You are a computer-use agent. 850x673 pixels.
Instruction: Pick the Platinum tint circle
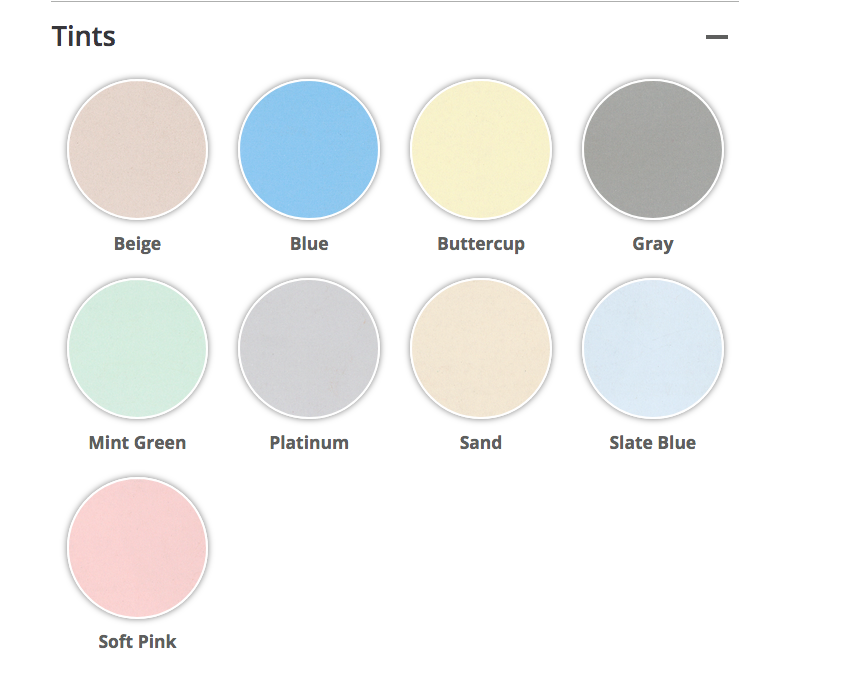pos(309,348)
